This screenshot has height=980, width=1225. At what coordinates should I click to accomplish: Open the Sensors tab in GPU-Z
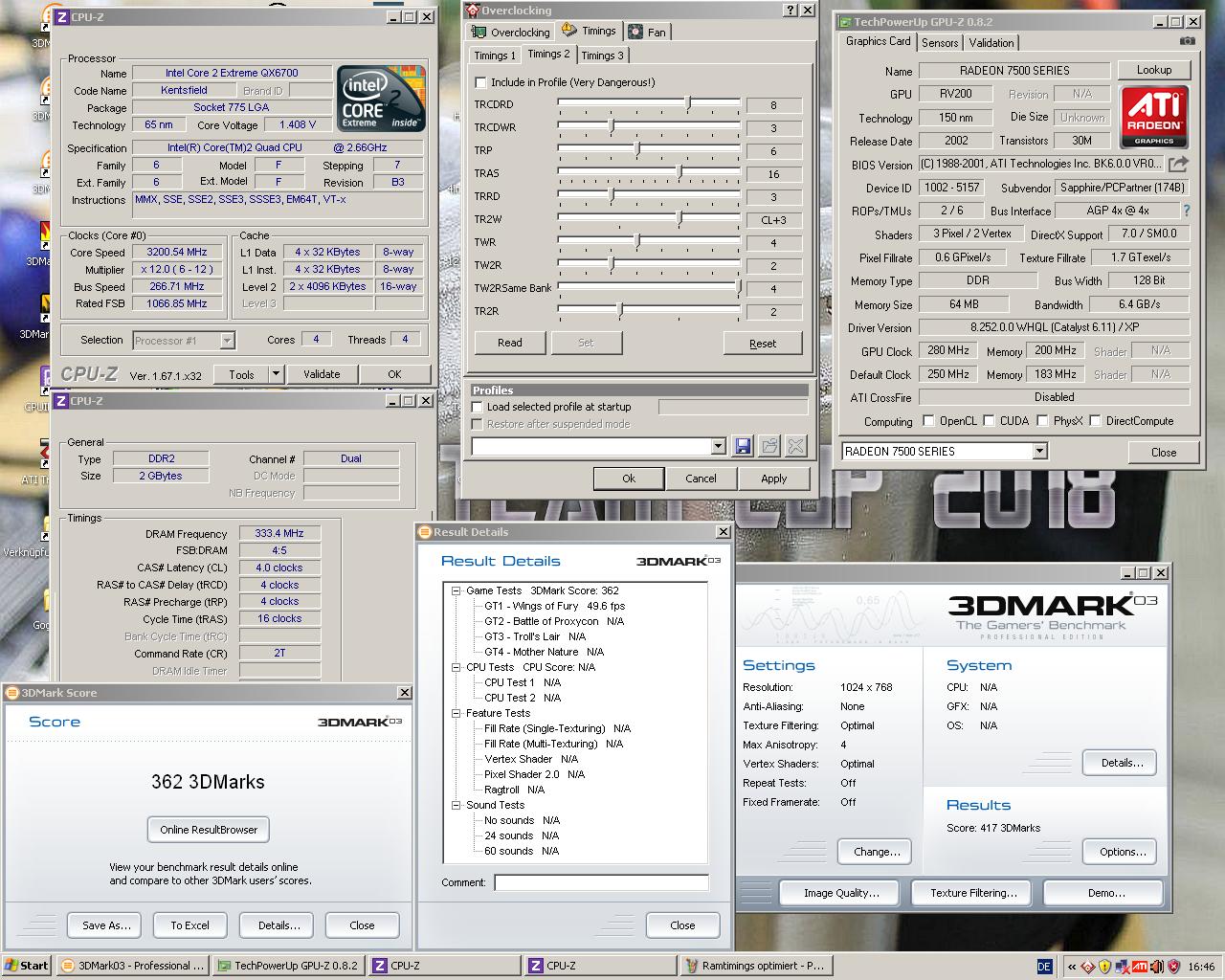939,43
